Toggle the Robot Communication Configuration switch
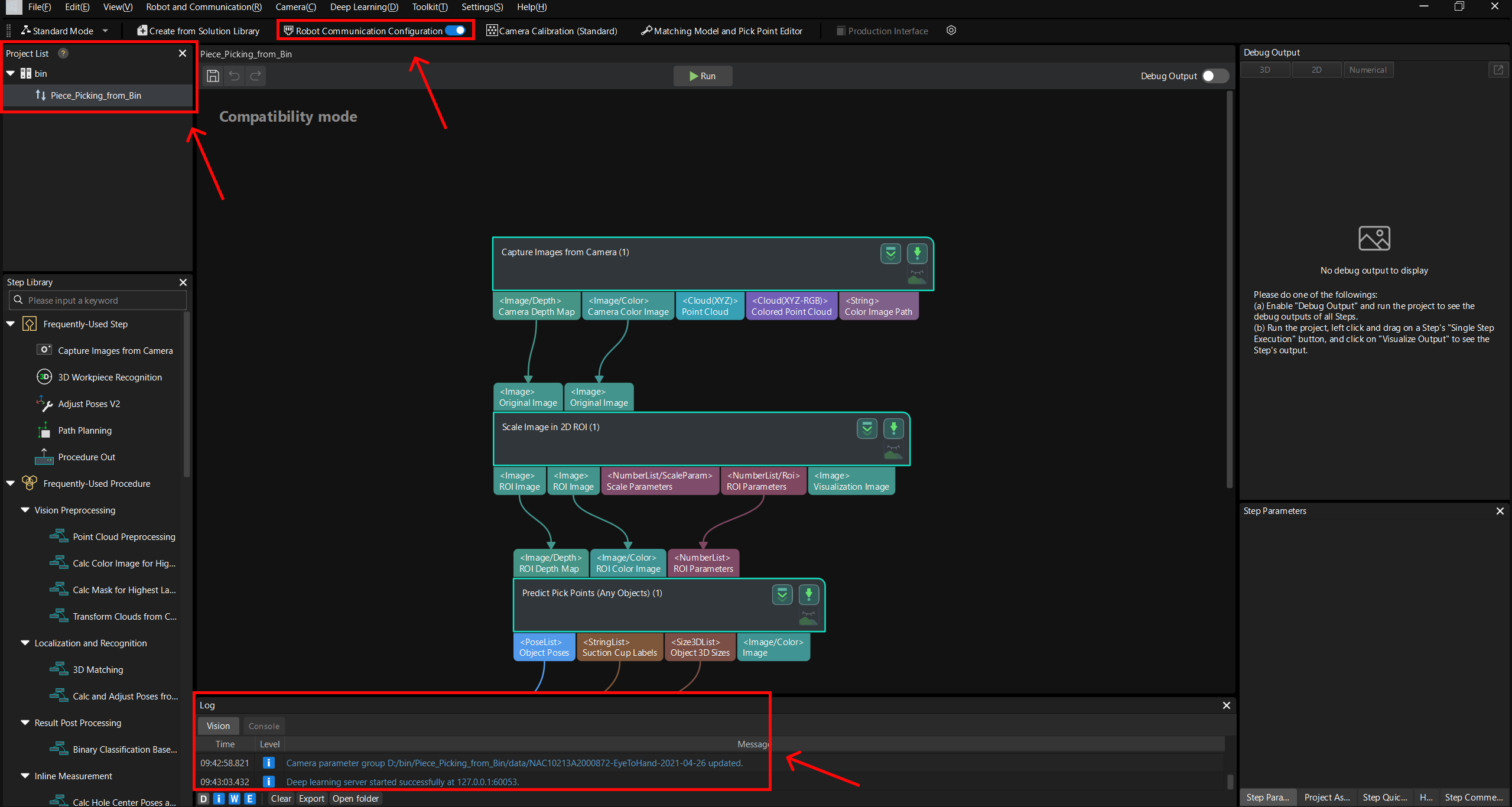Screen dimensions: 1512x807 click(455, 31)
